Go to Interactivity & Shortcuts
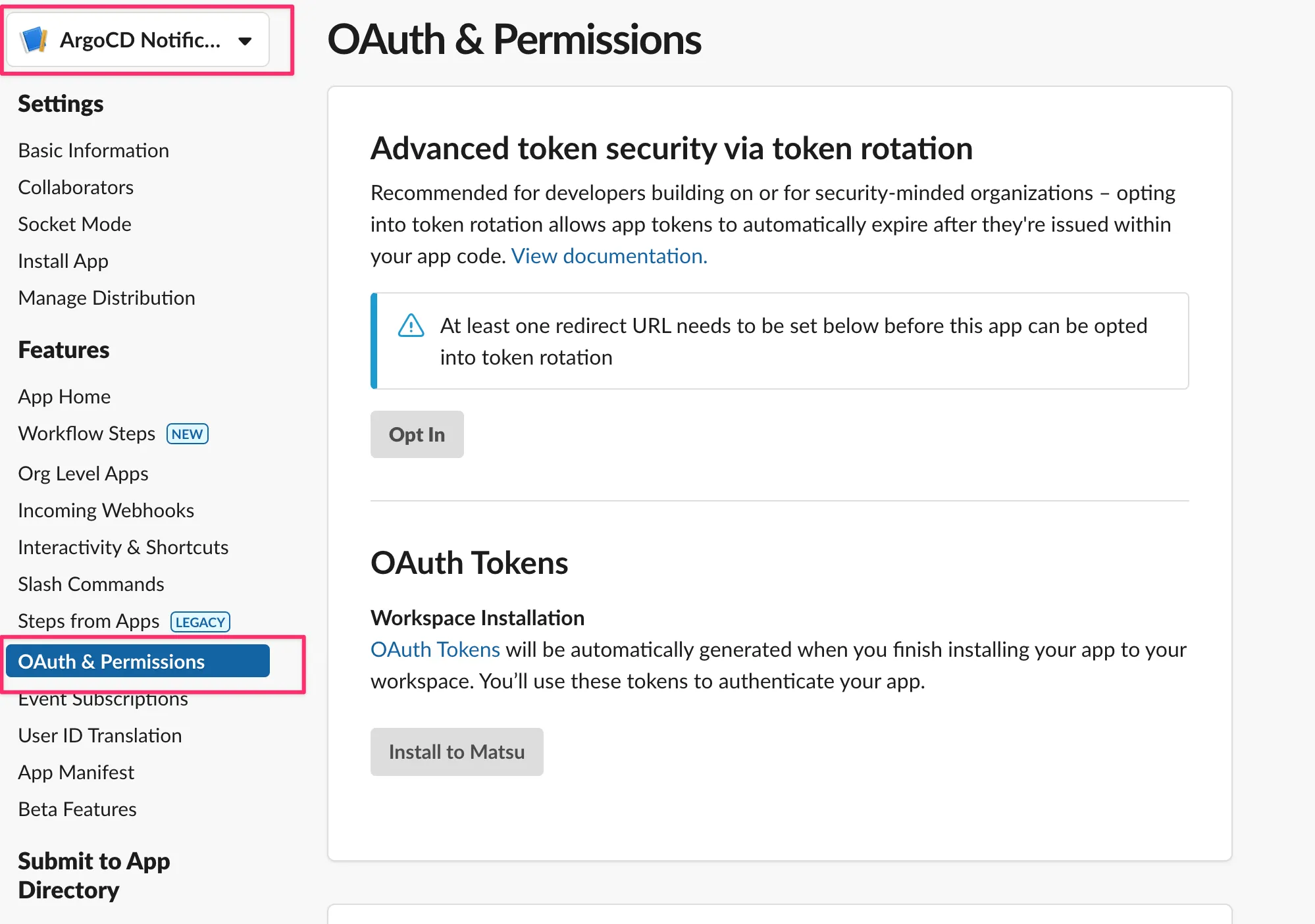The height and width of the screenshot is (924, 1315). [123, 548]
